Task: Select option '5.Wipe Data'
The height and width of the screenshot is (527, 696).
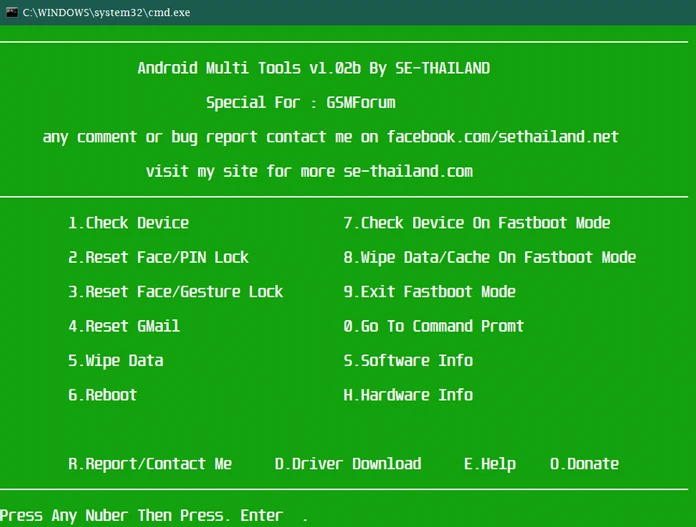Action: pos(115,361)
